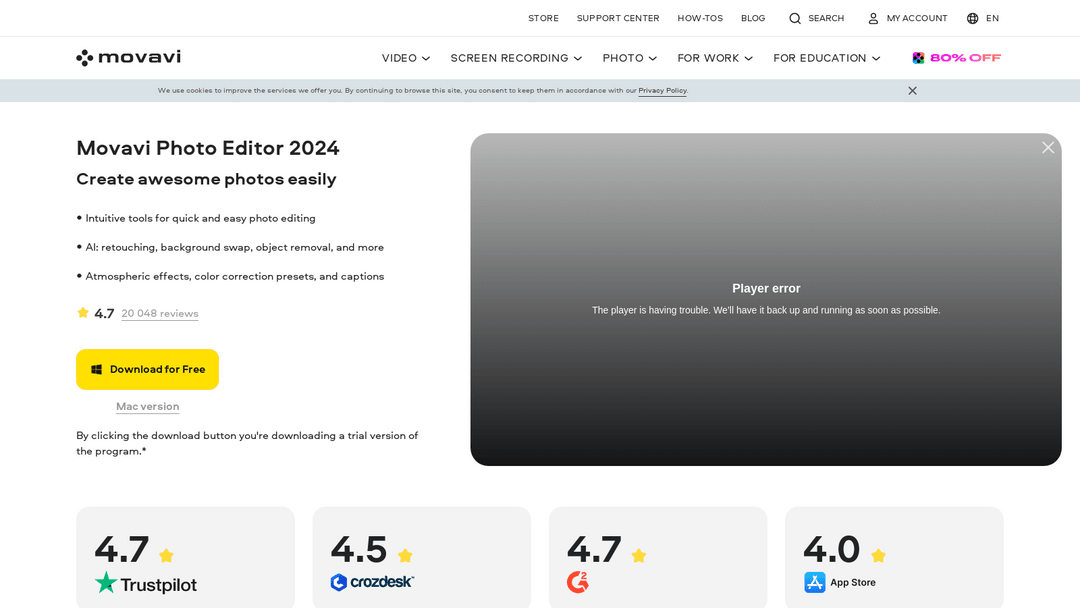
Task: Click the My Account person icon
Action: click(x=873, y=18)
